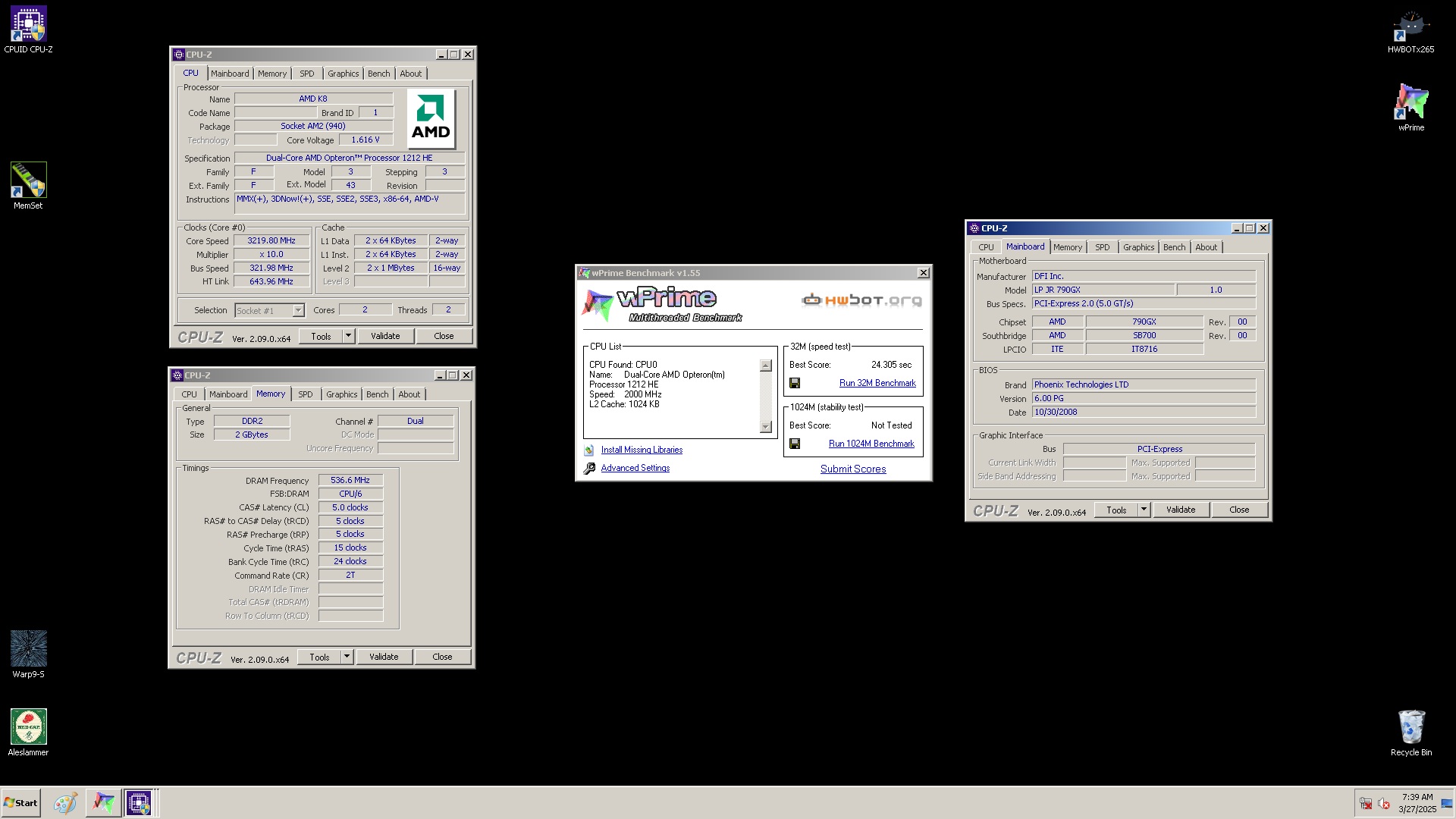This screenshot has width=1456, height=819.
Task: Expand the Tools arrow in the CPU tab window
Action: [x=348, y=336]
